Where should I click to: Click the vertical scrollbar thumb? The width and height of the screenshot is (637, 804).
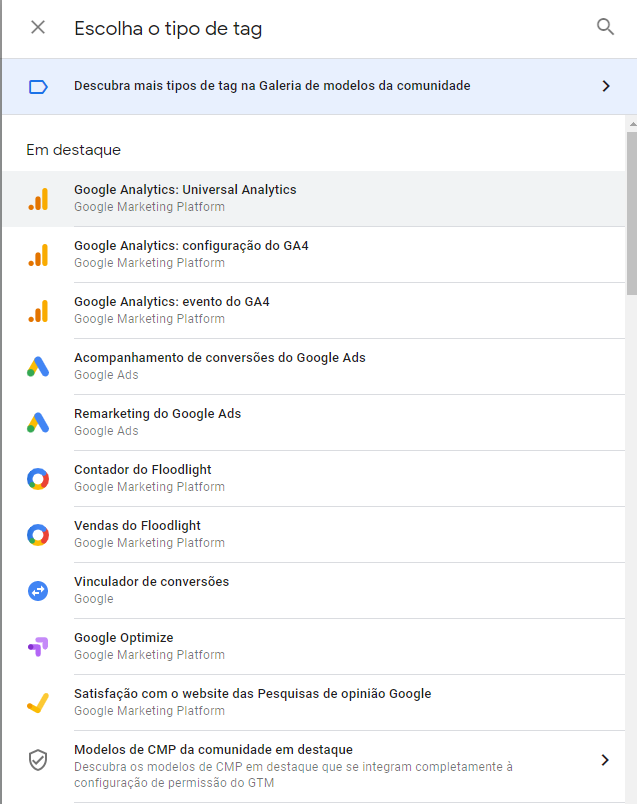click(631, 210)
